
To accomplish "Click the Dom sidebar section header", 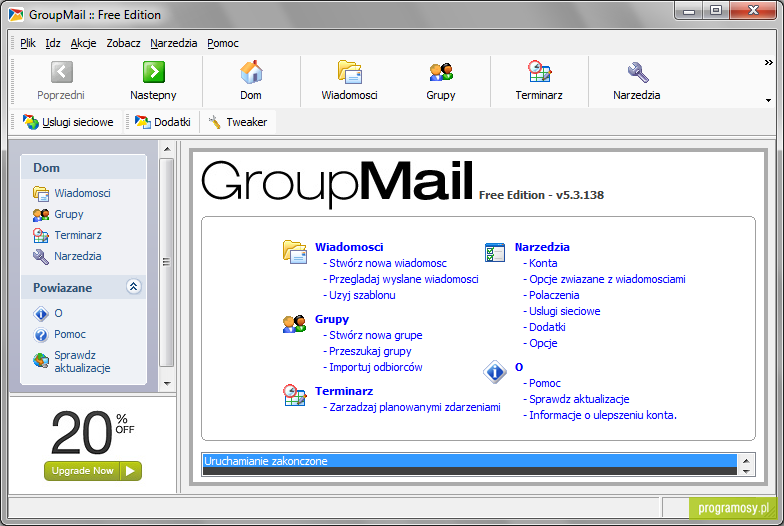I will pos(84,168).
